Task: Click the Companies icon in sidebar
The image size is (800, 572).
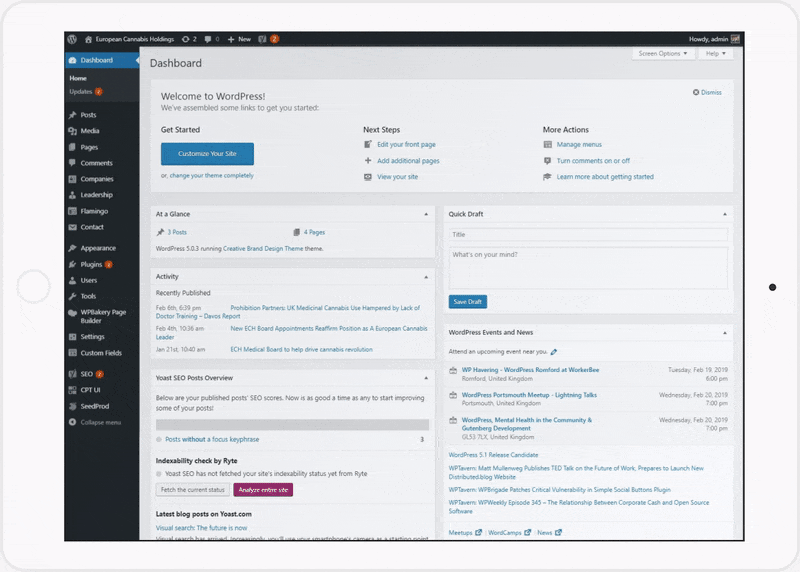Action: (72, 179)
